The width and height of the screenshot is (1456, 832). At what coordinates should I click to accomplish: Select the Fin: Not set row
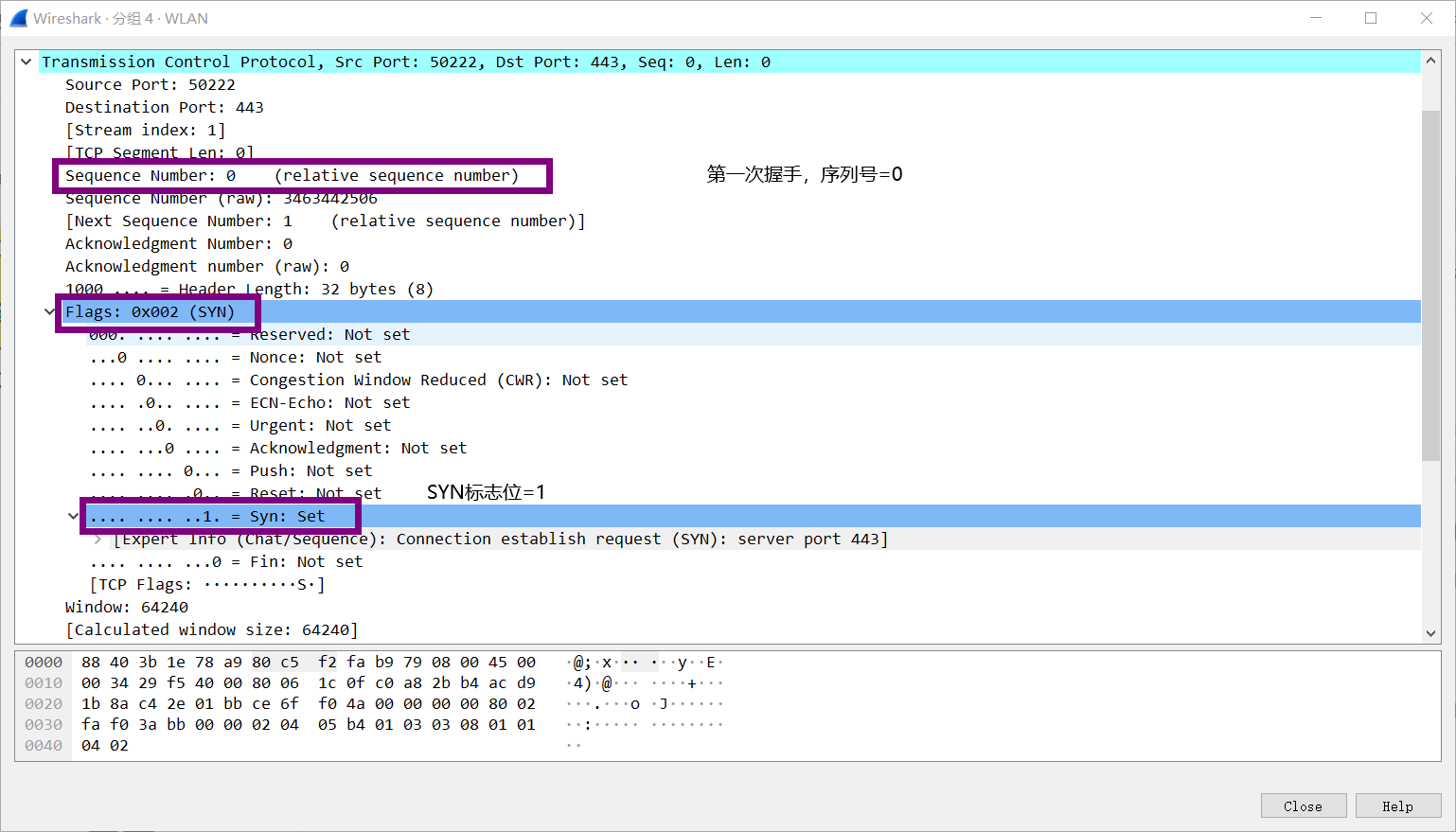(225, 561)
